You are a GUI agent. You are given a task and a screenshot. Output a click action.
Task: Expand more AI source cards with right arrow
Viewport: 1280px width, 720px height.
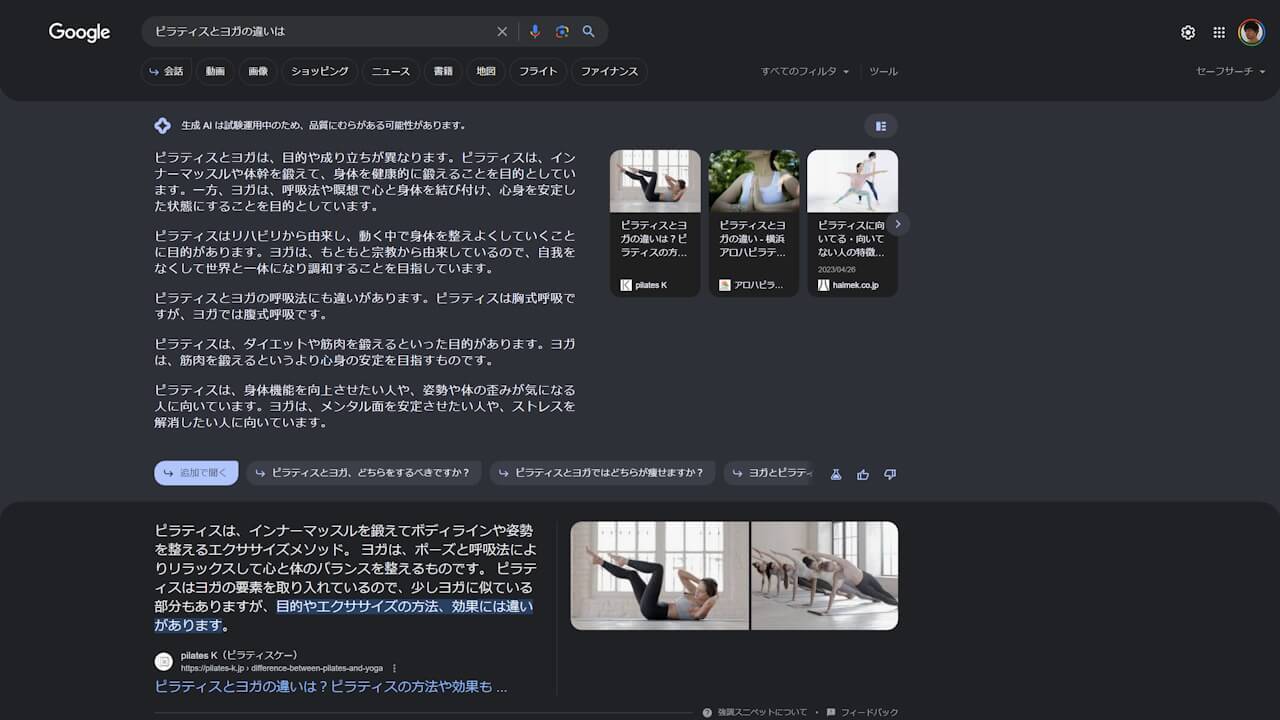pos(897,224)
